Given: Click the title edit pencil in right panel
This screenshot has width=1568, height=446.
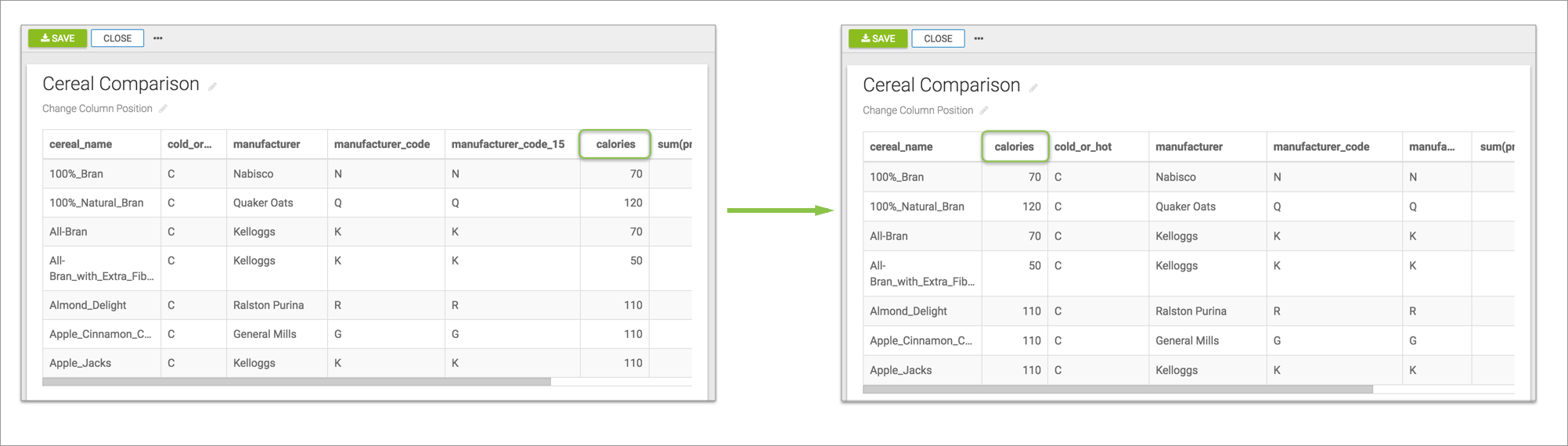Looking at the screenshot, I should click(x=1033, y=88).
